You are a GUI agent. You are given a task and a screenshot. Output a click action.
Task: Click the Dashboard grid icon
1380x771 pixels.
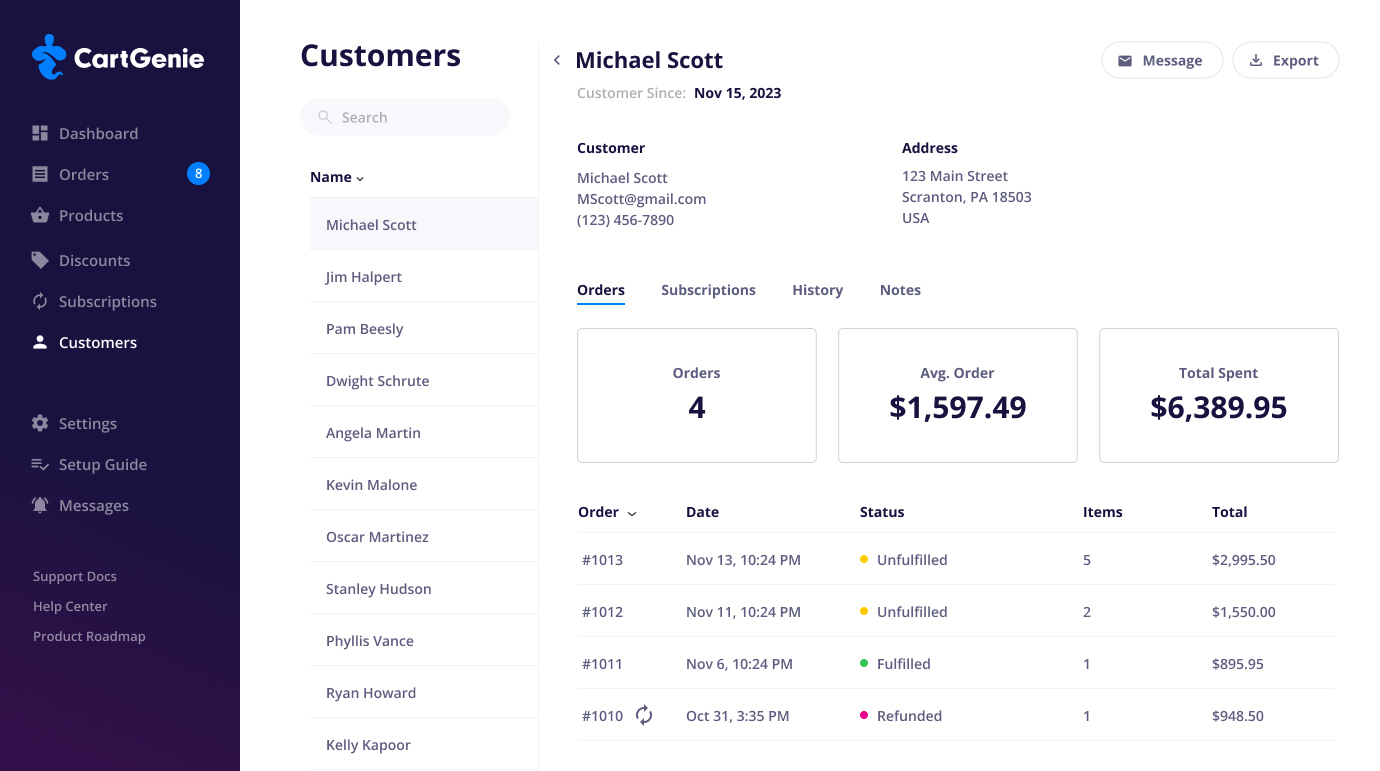[40, 133]
